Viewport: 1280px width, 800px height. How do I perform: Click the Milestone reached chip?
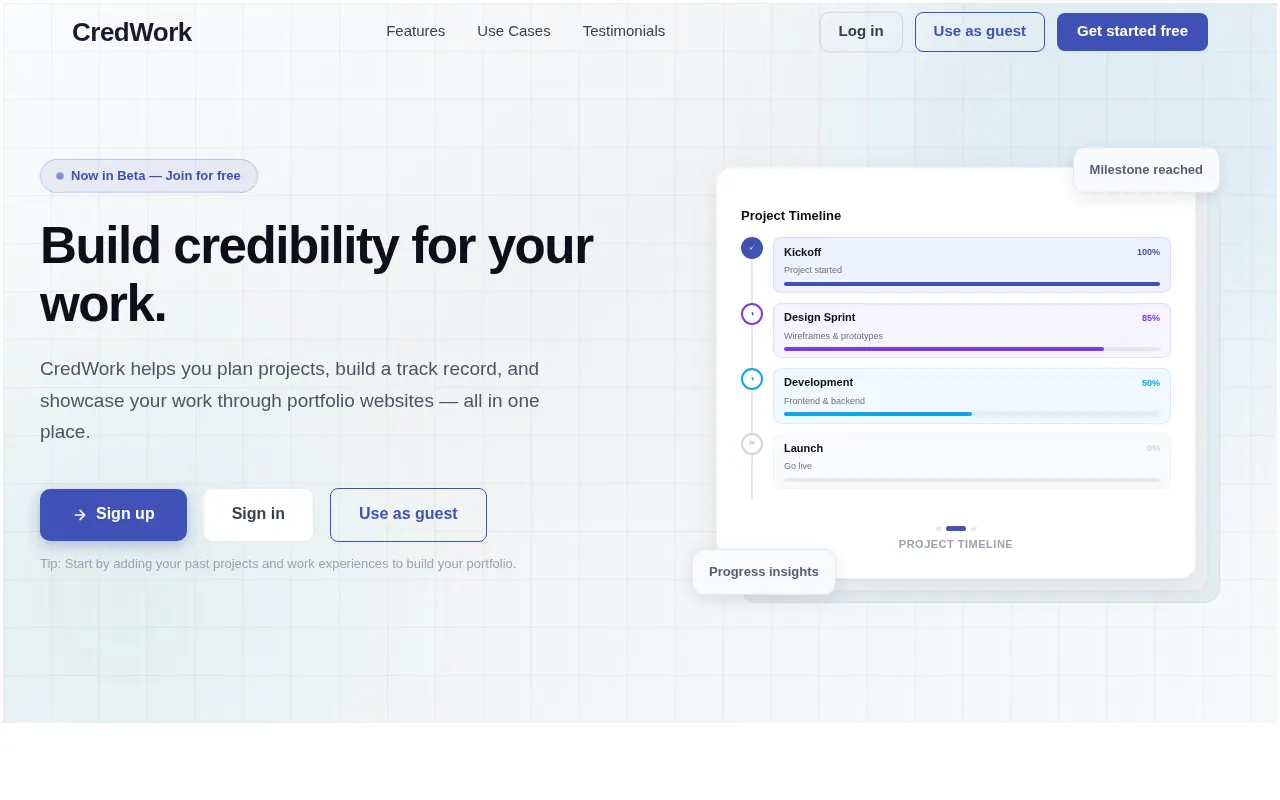click(x=1146, y=170)
